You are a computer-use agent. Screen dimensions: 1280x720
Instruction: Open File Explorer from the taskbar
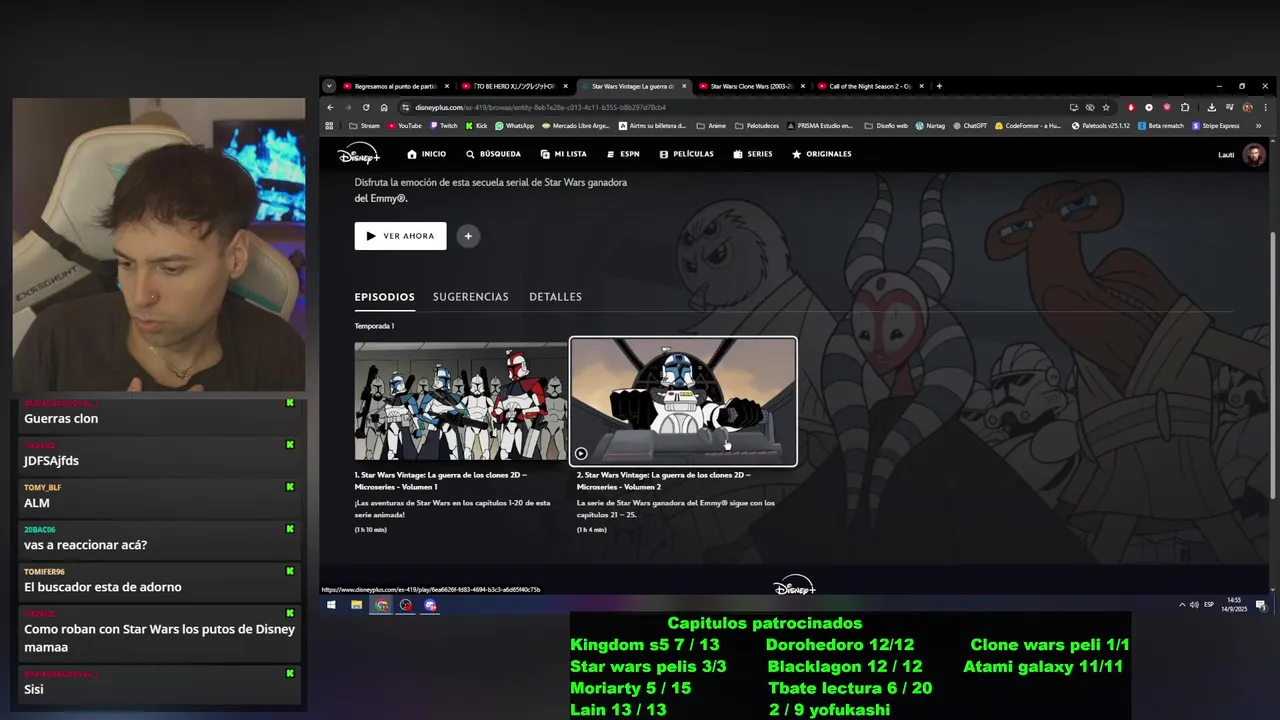coord(356,605)
